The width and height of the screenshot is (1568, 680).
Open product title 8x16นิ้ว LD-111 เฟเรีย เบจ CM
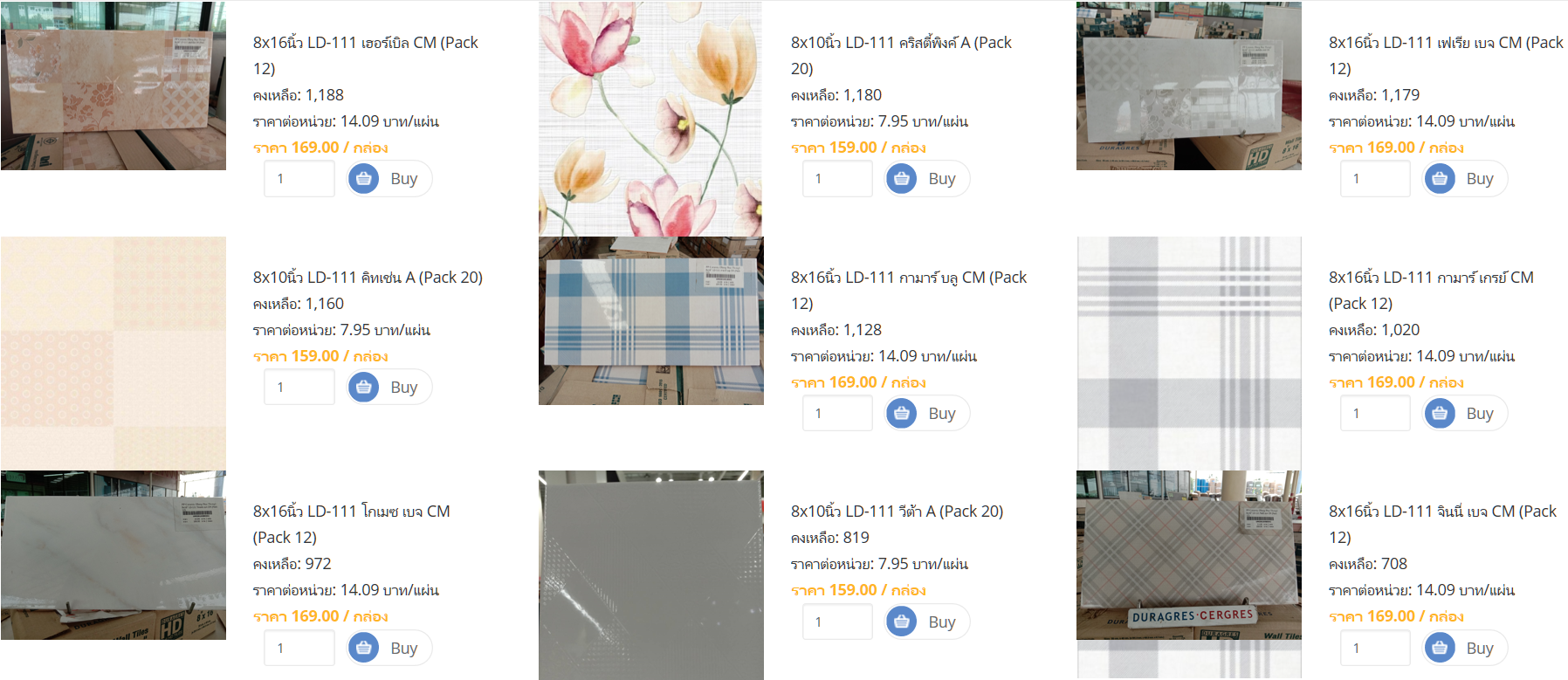click(x=1446, y=55)
